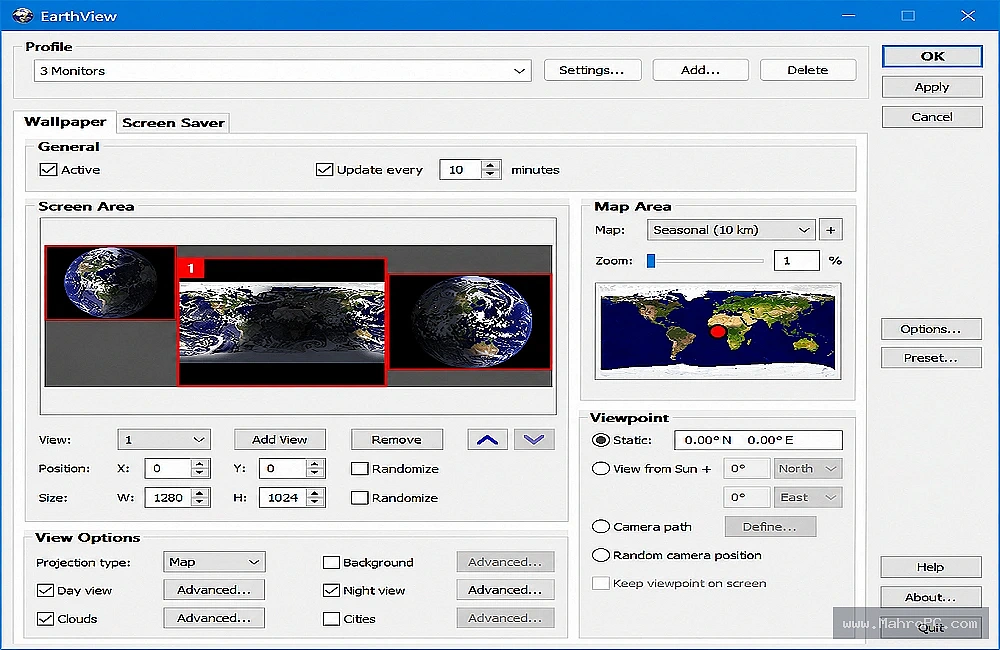
Task: Click the Cancel button
Action: click(x=932, y=117)
